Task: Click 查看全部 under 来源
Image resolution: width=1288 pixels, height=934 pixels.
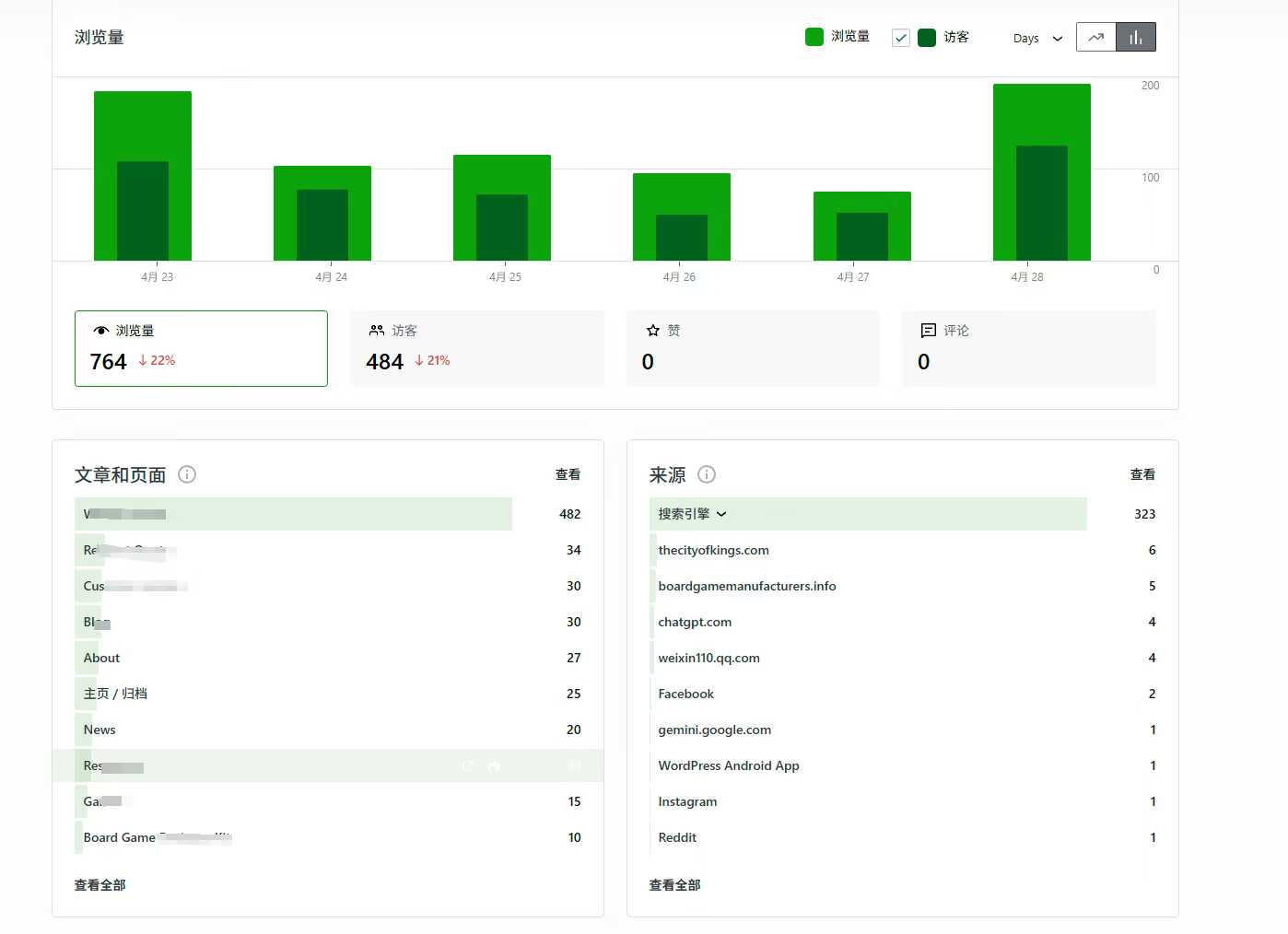Action: pyautogui.click(x=674, y=885)
